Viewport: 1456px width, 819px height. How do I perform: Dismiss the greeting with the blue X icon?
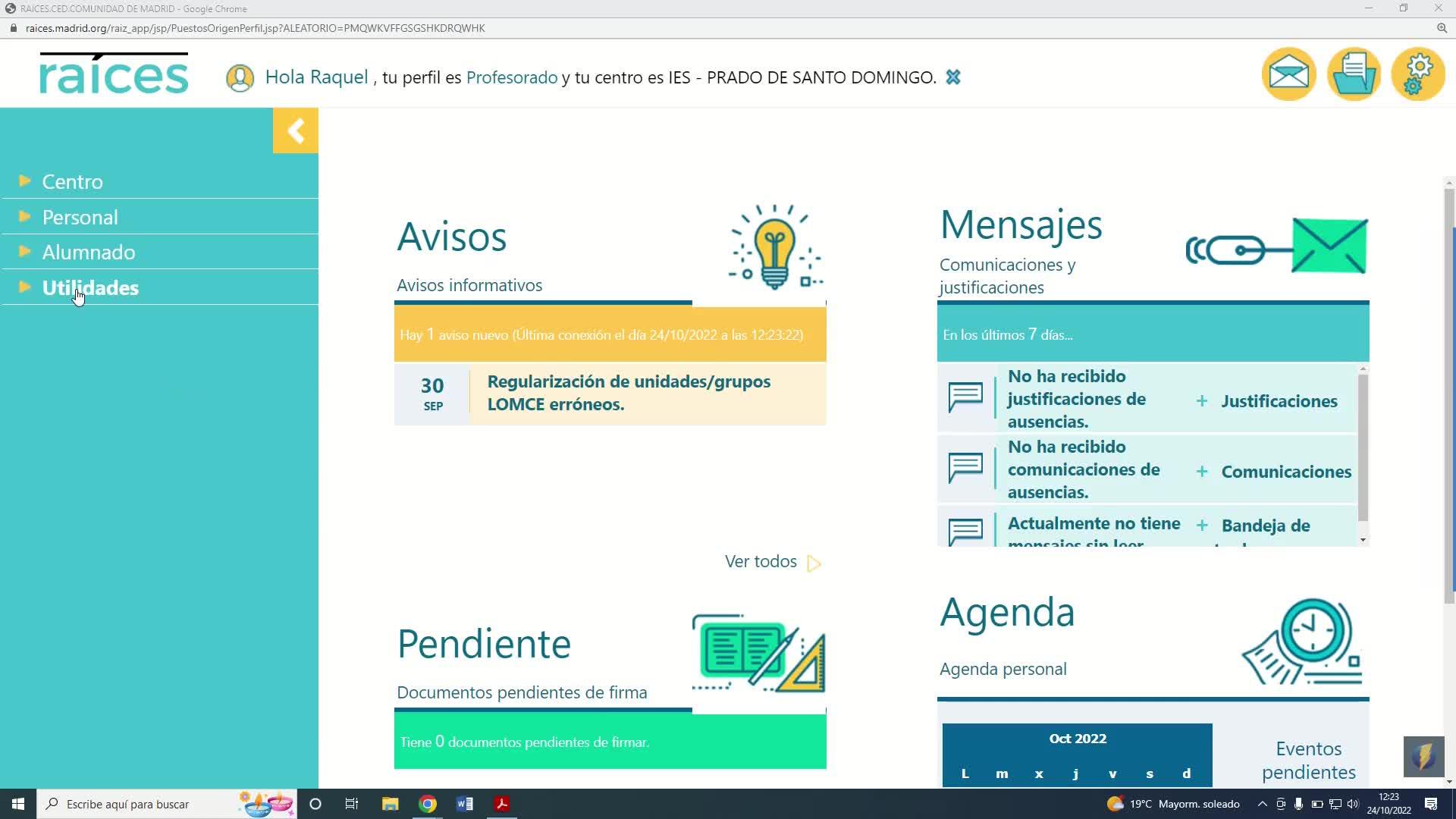tap(953, 77)
